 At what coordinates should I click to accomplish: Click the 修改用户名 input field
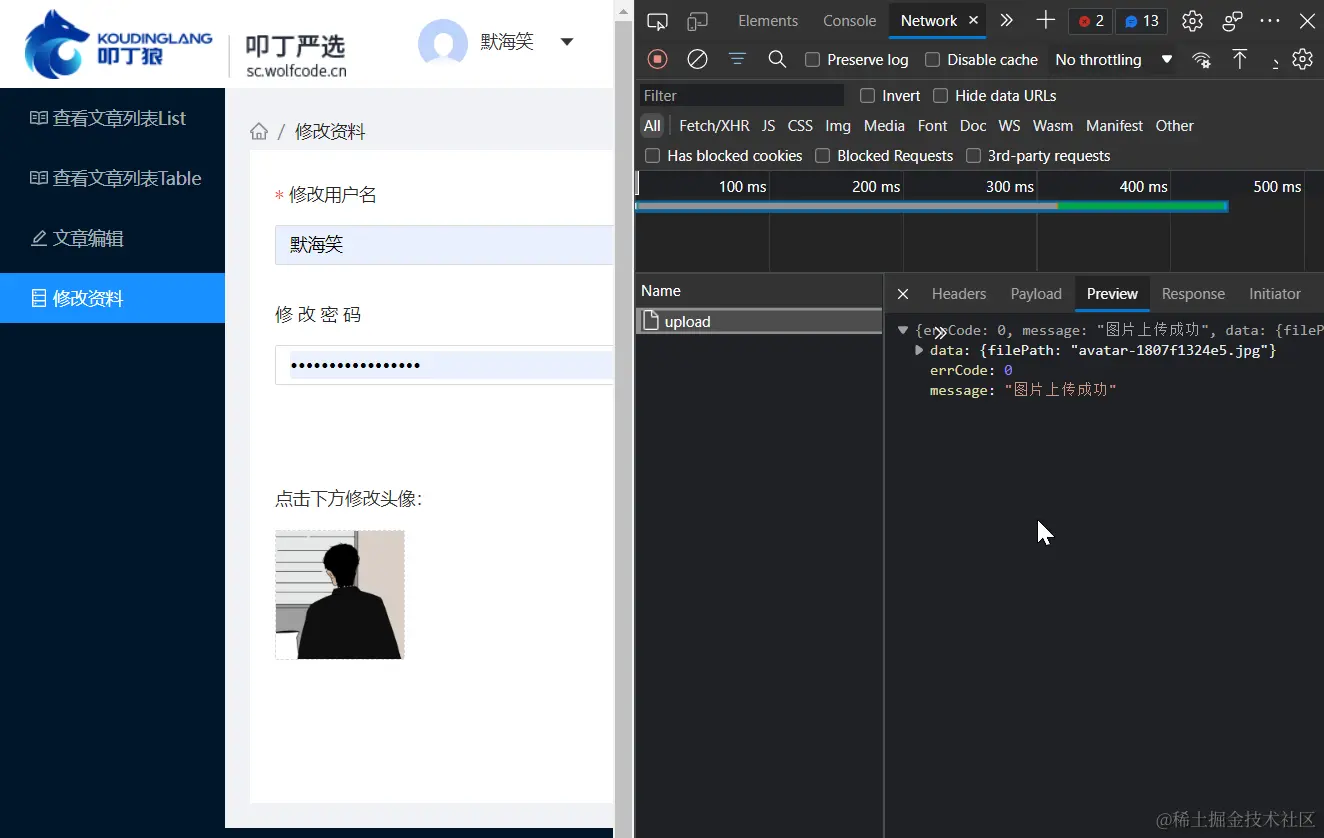(444, 245)
